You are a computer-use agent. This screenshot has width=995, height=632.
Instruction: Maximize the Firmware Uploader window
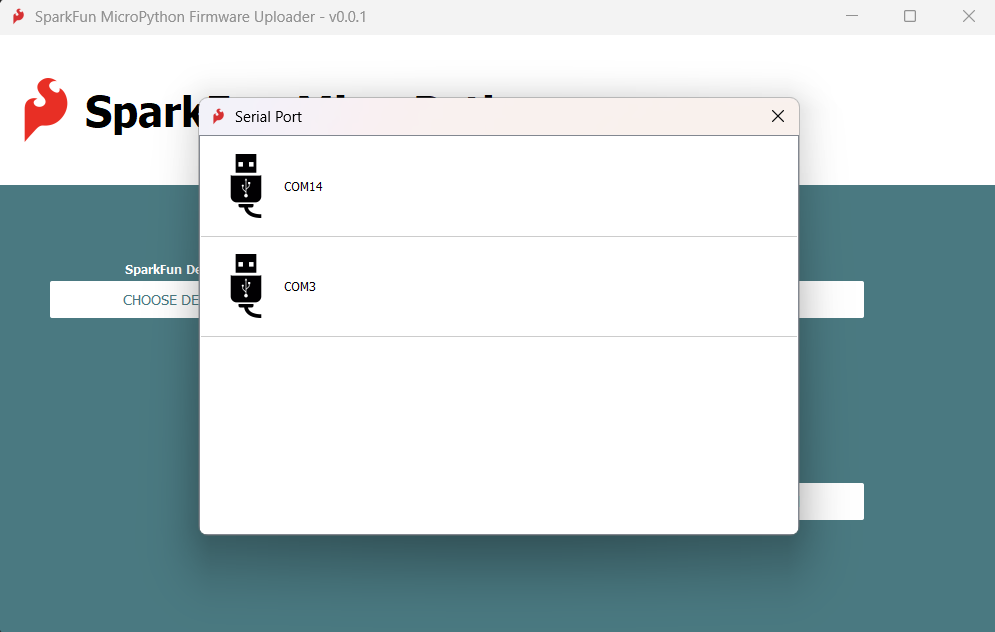point(910,16)
